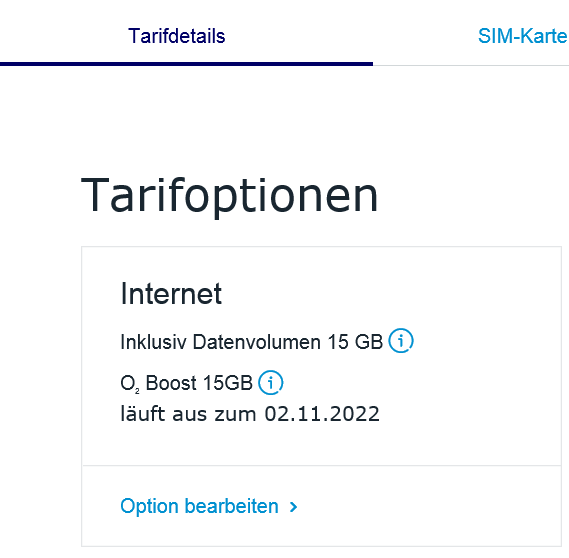Click the O2 brand symbol in Boost line
569x558 pixels.
click(x=130, y=384)
